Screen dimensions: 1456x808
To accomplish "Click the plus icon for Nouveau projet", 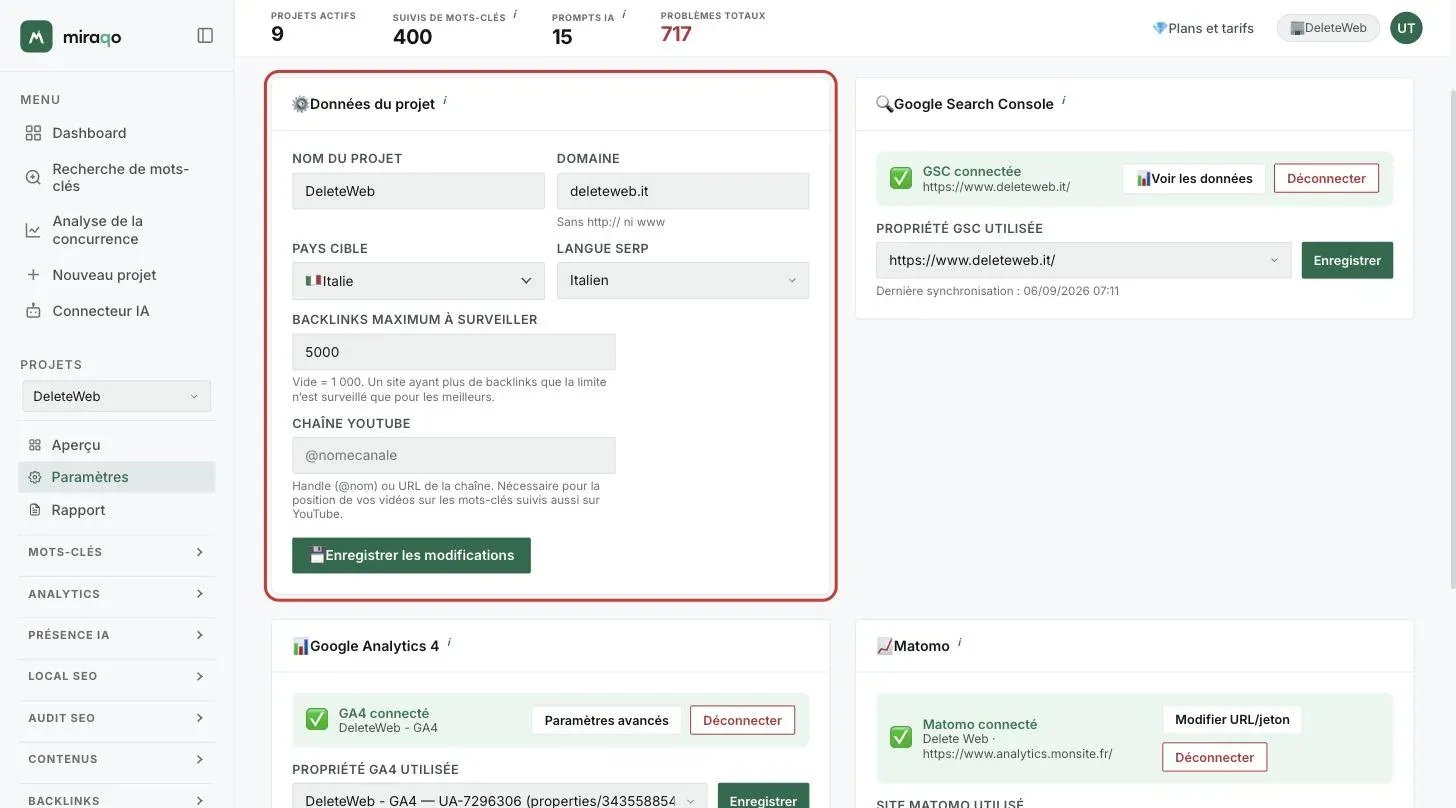I will pos(33,275).
